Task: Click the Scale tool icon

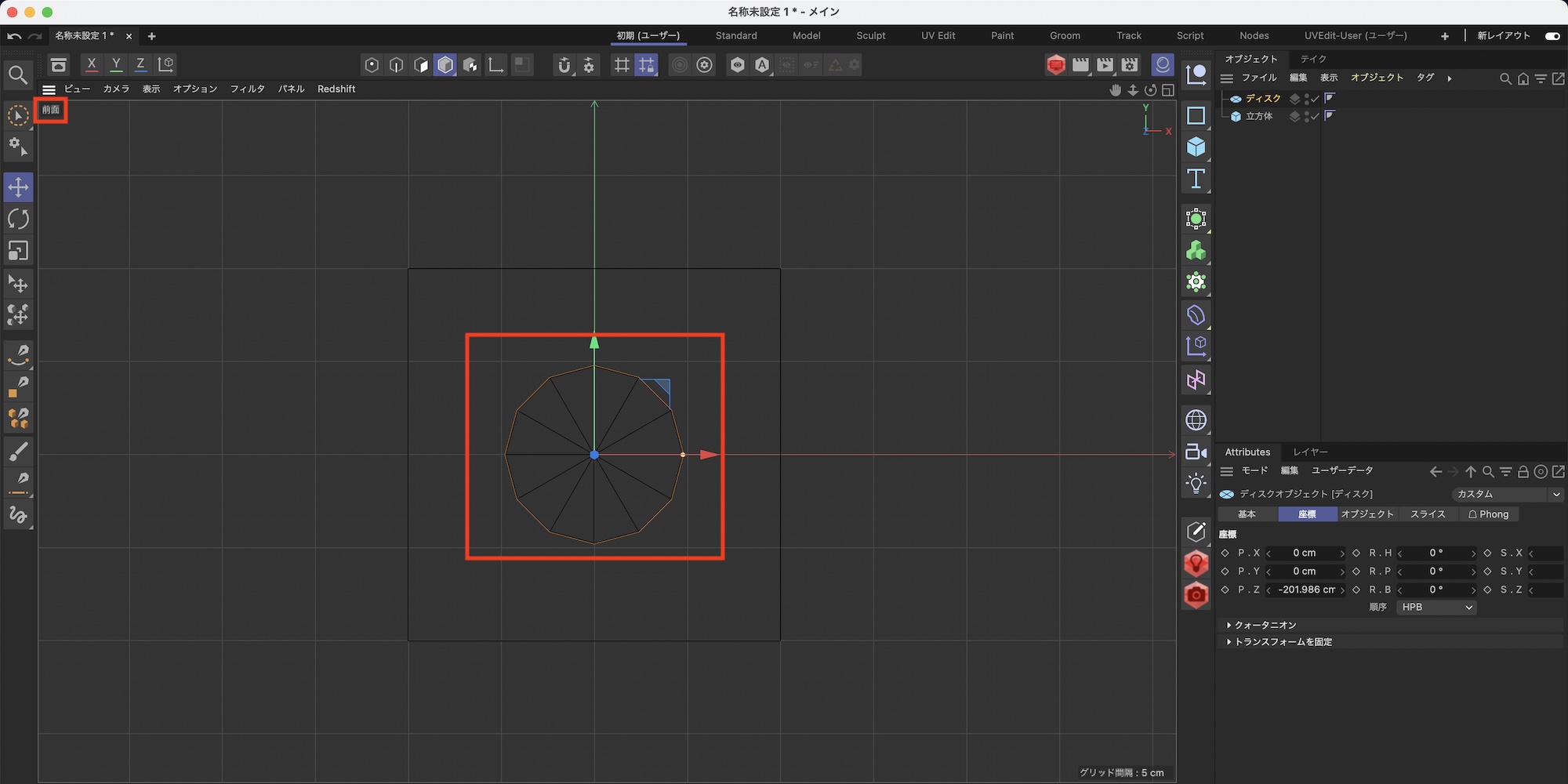Action: point(18,251)
